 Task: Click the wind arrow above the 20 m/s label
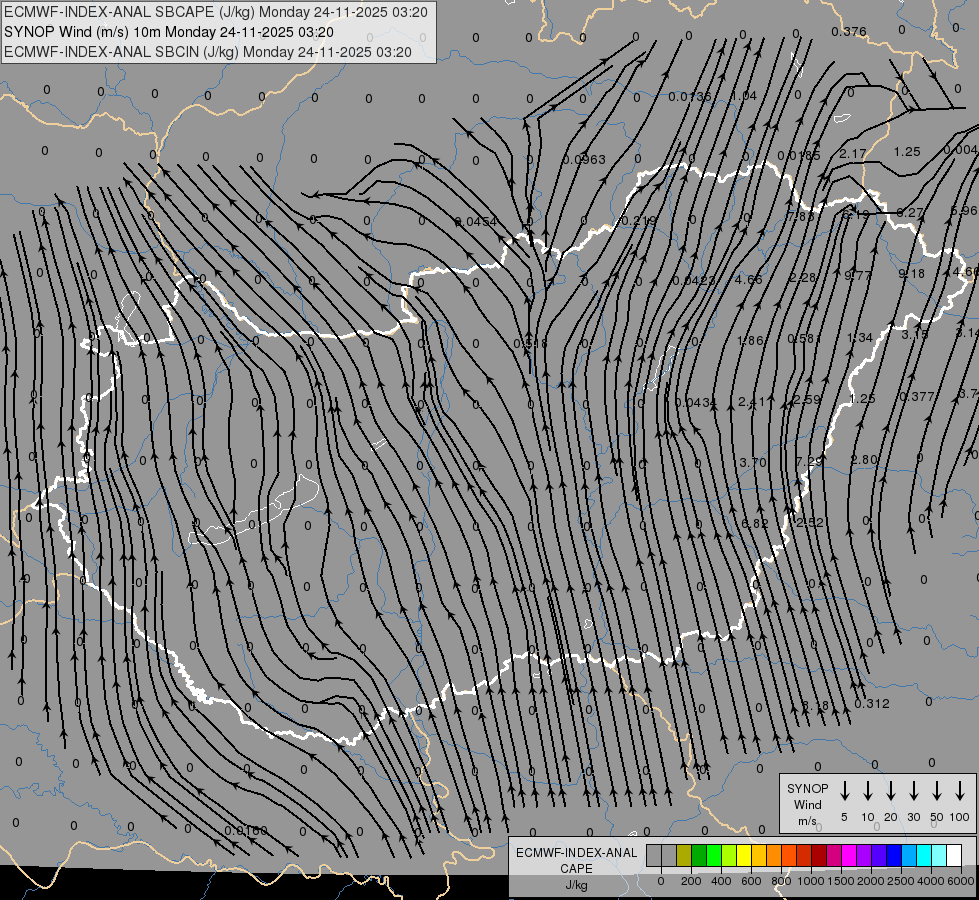[x=891, y=791]
